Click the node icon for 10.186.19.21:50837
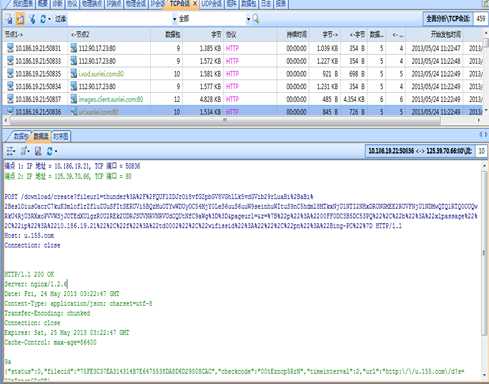Viewport: 489px width, 384px height. tap(11, 99)
